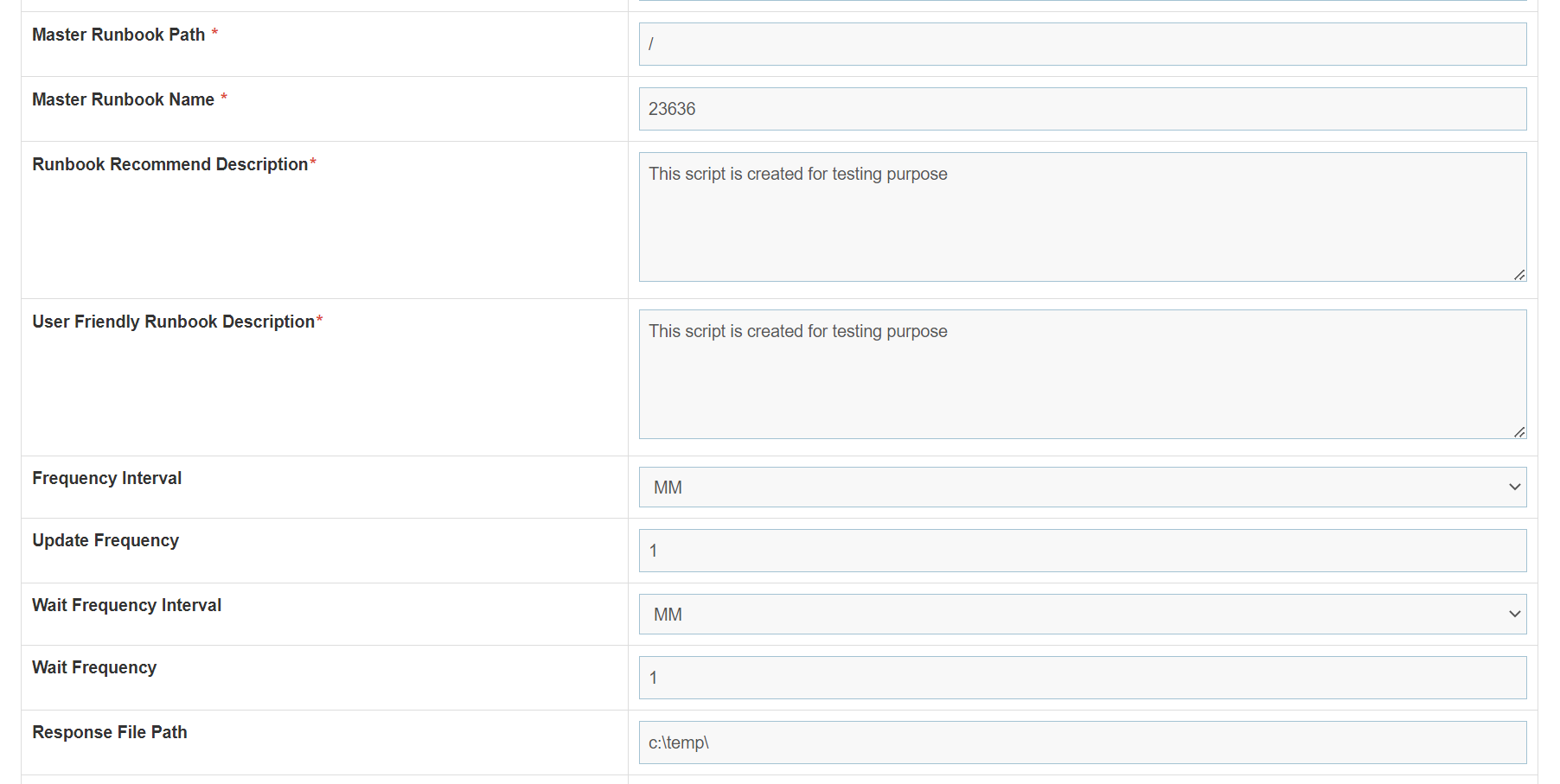Click inside the User Friendly Runbook Description text area
The width and height of the screenshot is (1560, 784).
pyautogui.click(x=1082, y=374)
